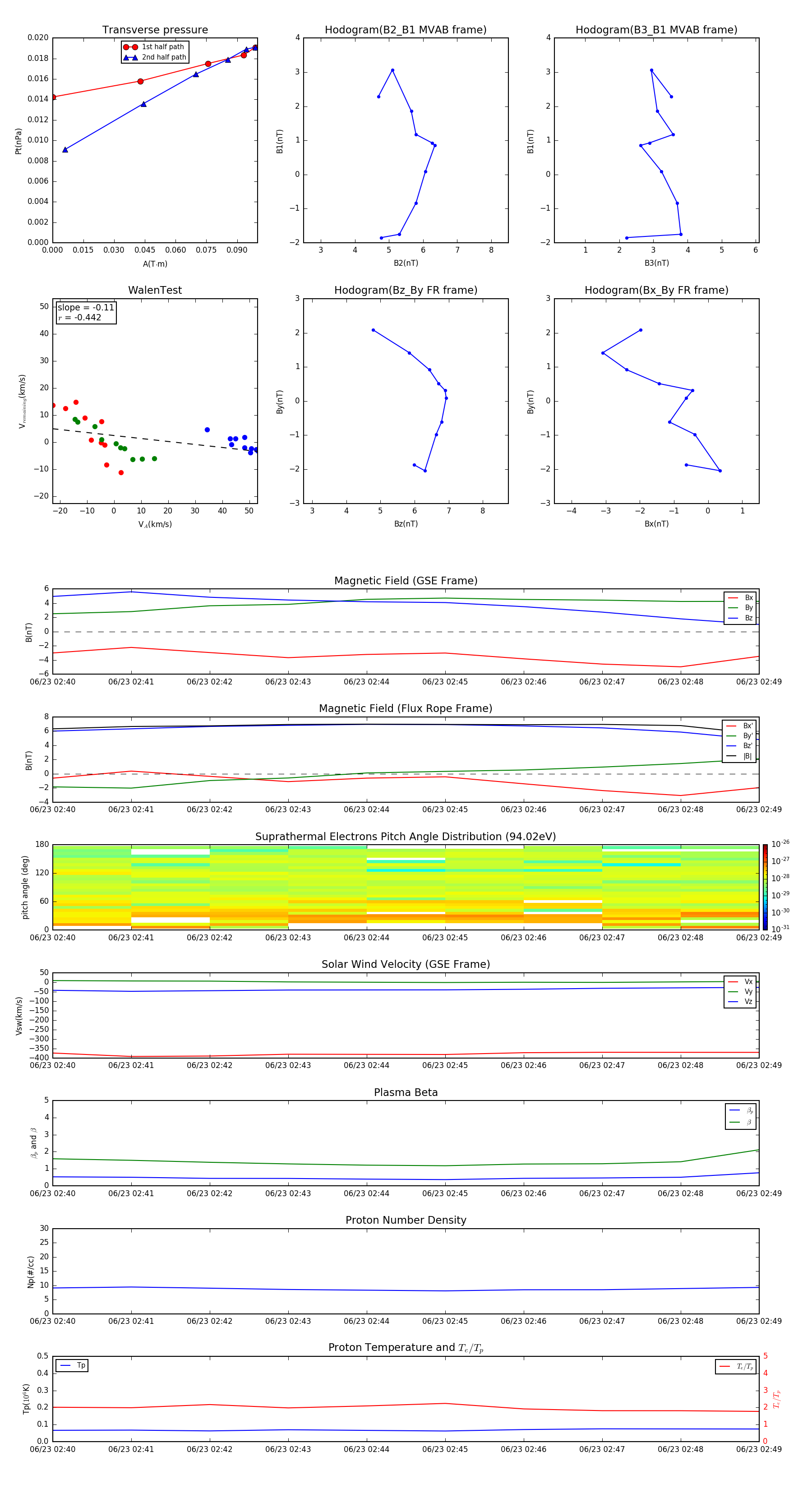The height and width of the screenshot is (1489, 812).
Task: Click the 'A(T·m)' x-axis label
Action: coord(155,264)
